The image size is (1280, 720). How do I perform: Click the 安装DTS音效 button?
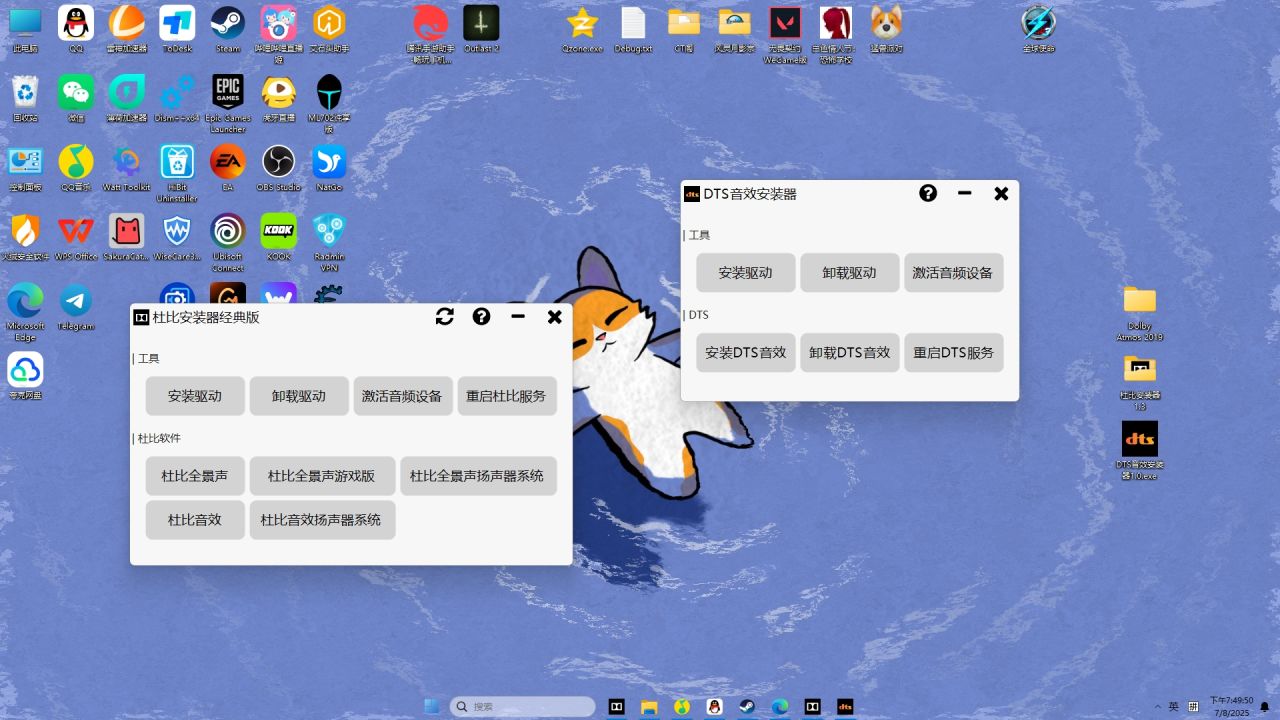(x=746, y=353)
